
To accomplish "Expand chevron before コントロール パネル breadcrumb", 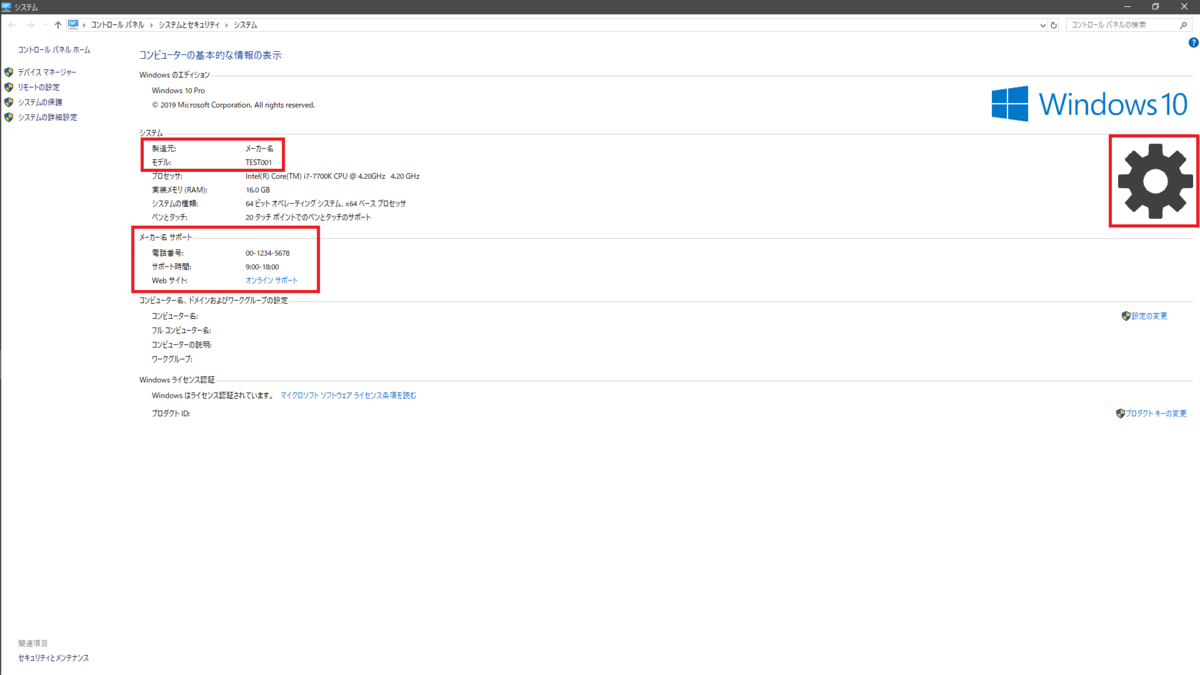I will click(x=84, y=25).
